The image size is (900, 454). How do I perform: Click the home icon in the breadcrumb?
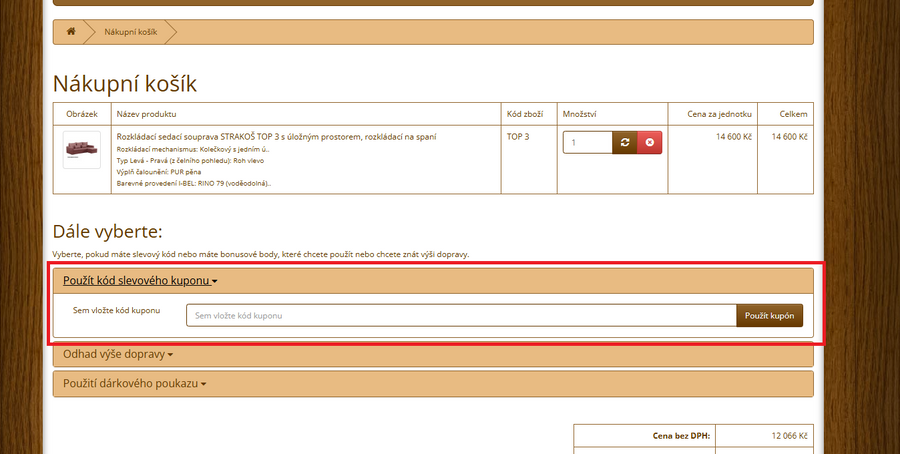coord(71,32)
